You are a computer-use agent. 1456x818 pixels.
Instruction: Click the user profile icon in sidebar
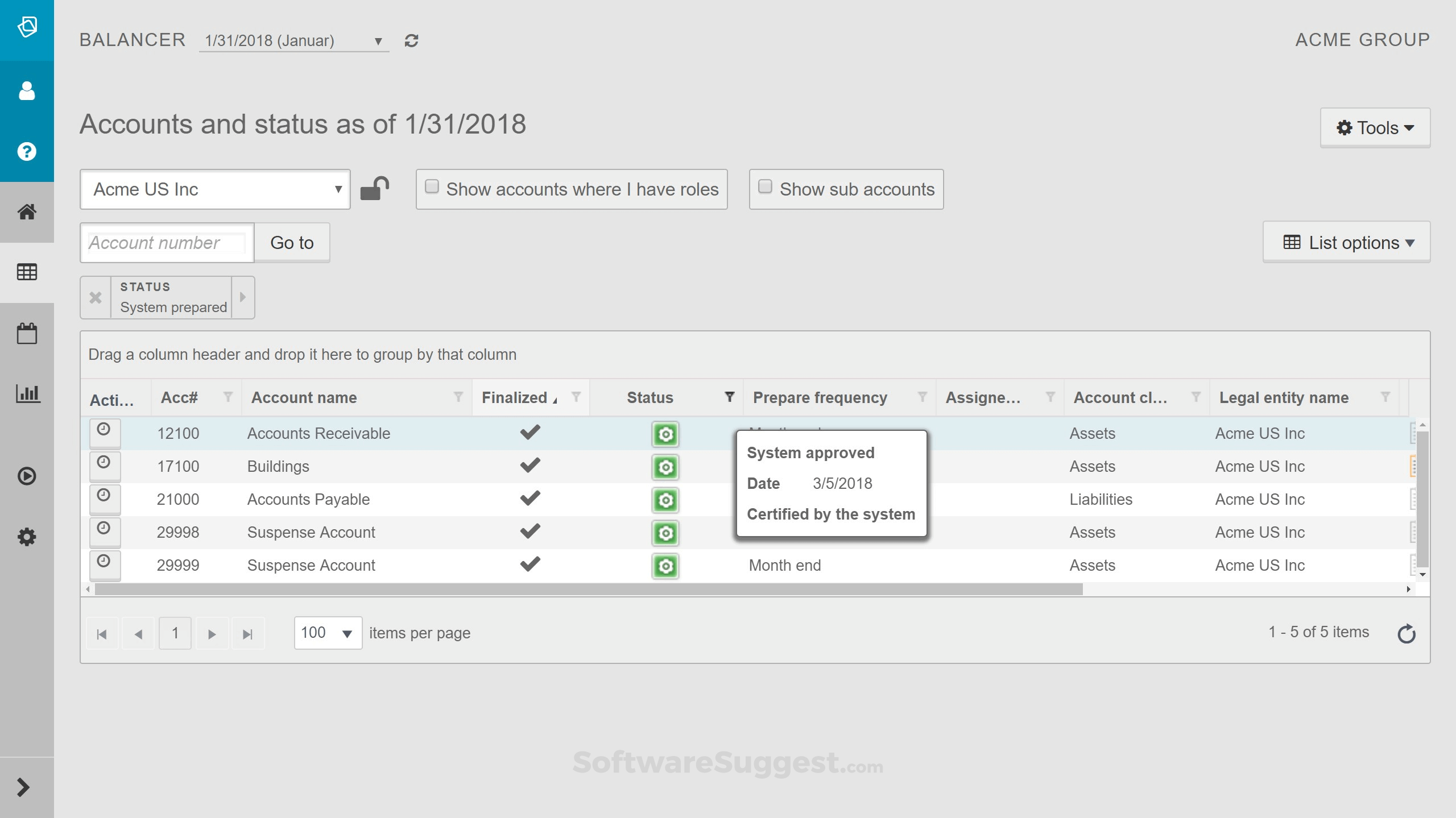(x=27, y=91)
